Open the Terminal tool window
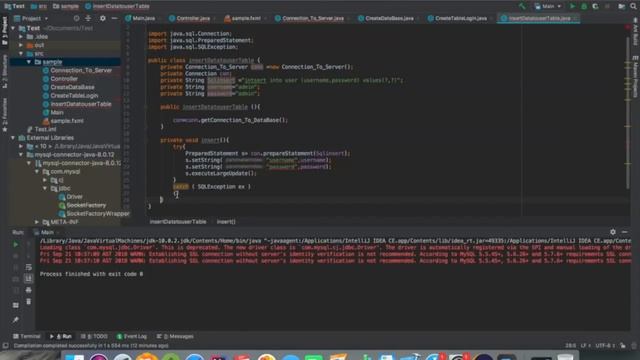The image size is (640, 360). [27, 336]
